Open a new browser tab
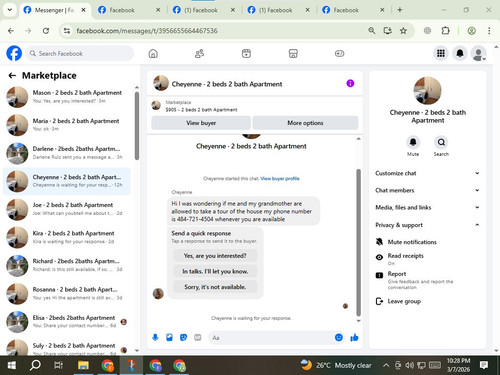Viewport: 500px width, 375px height. (399, 10)
